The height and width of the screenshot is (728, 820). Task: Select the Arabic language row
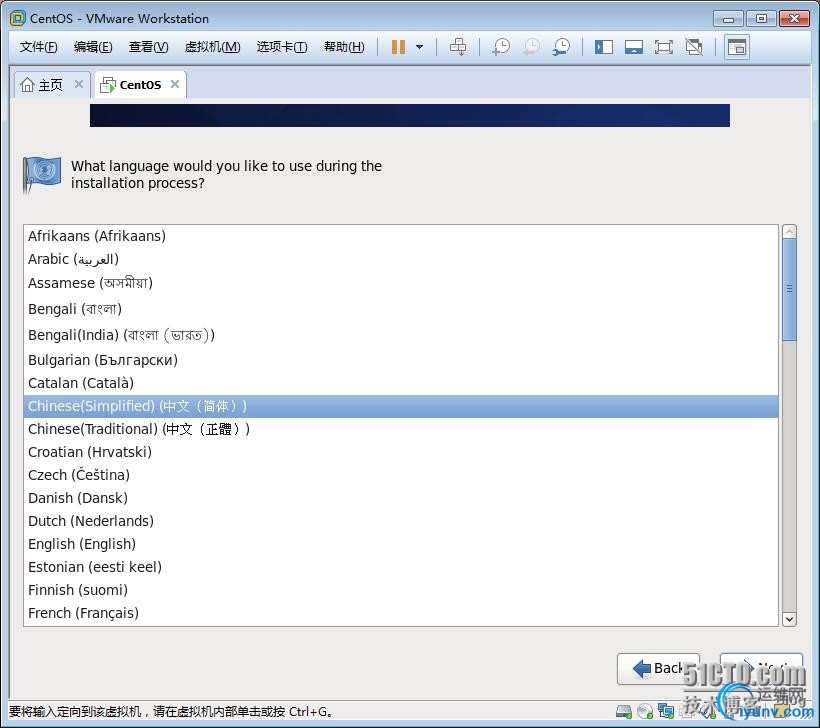click(x=401, y=259)
